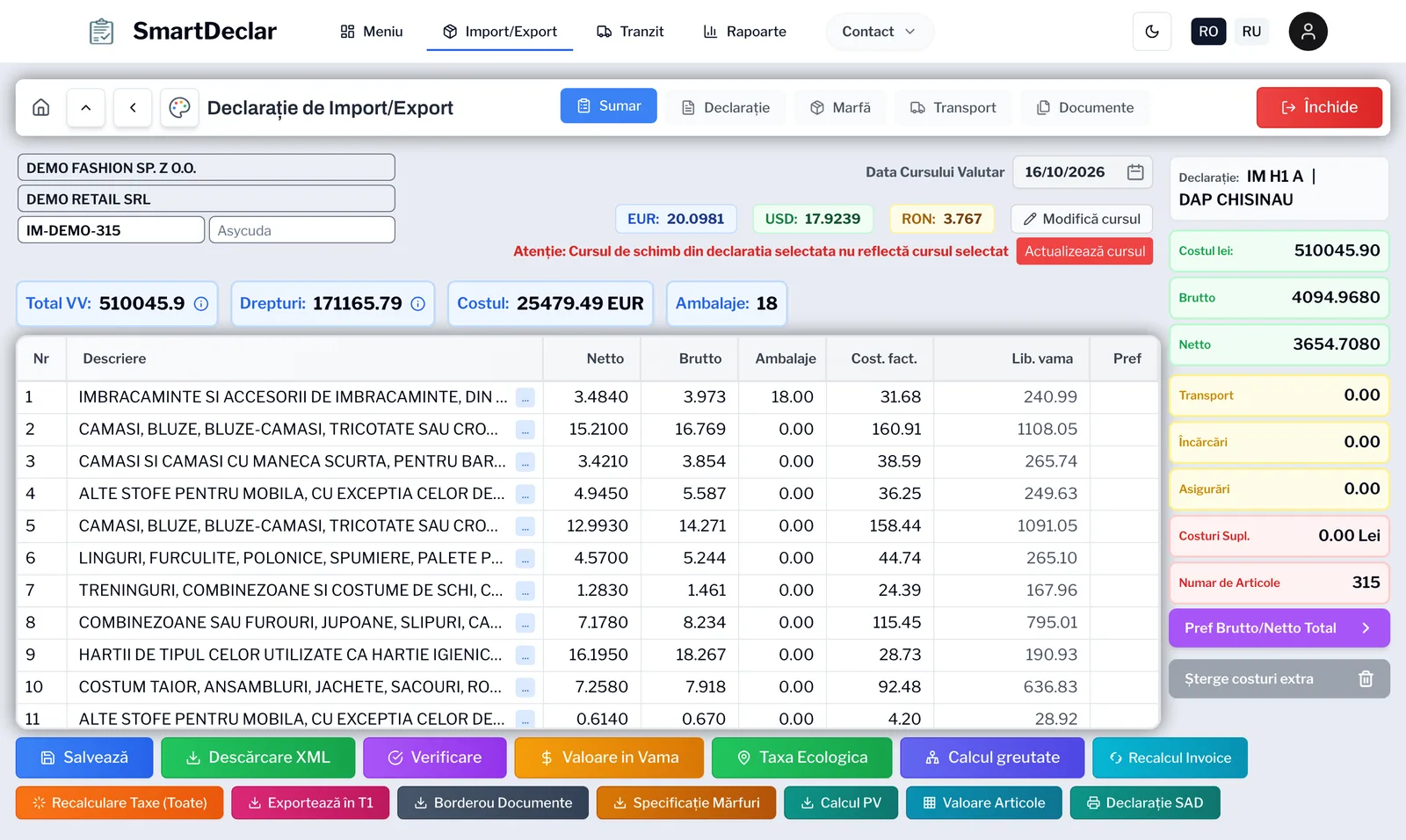Expand description of row 9 HARTII DE TIPUL
1406x840 pixels.
(525, 655)
